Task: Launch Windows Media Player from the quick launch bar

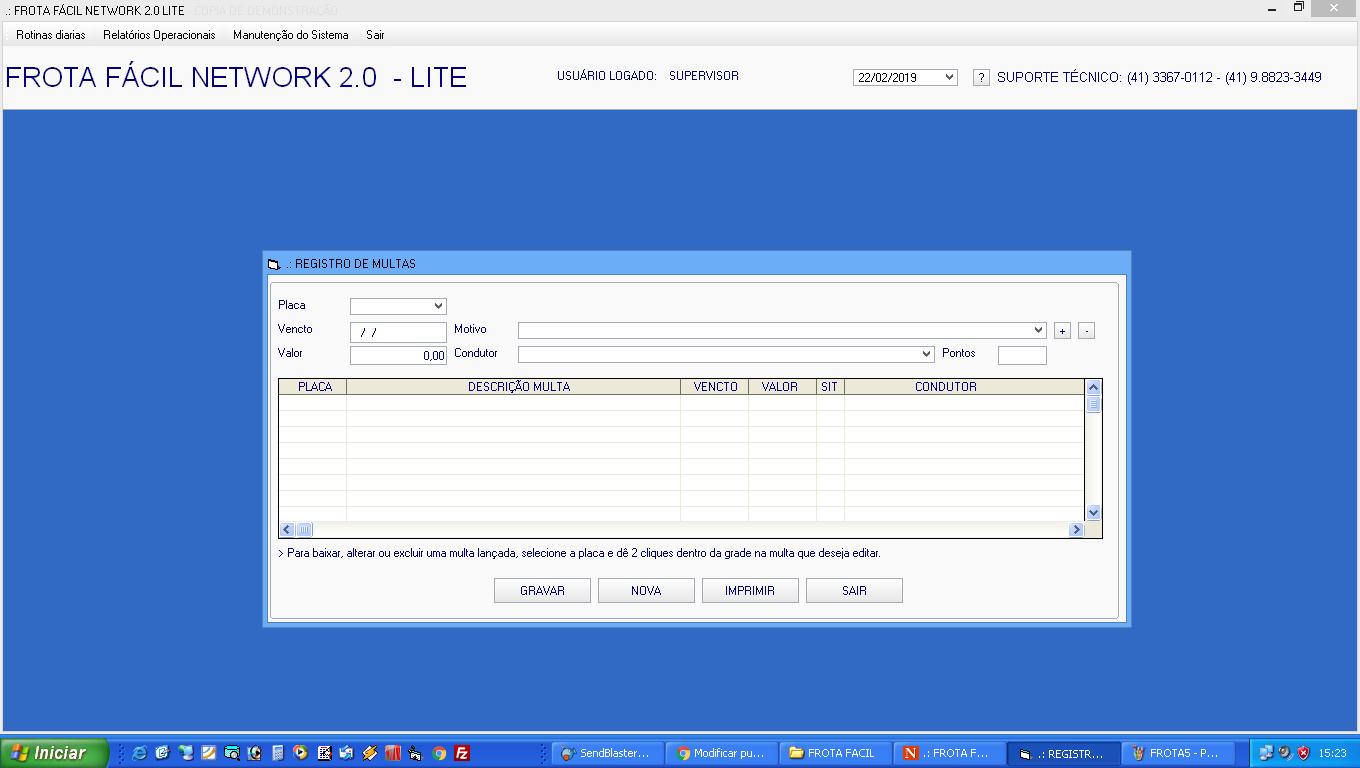Action: pos(300,753)
